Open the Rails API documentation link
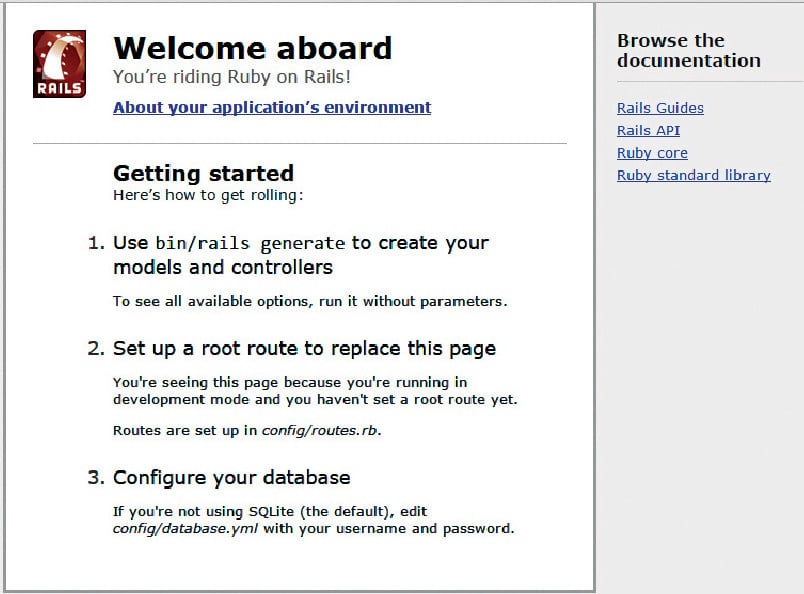This screenshot has height=594, width=804. tap(648, 131)
